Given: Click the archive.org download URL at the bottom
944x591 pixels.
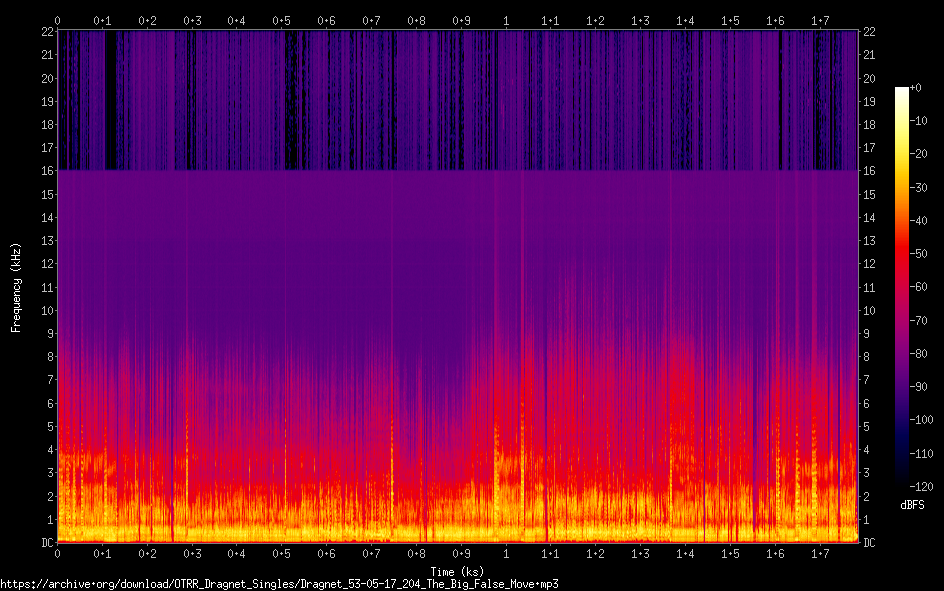Looking at the screenshot, I should click(279, 583).
